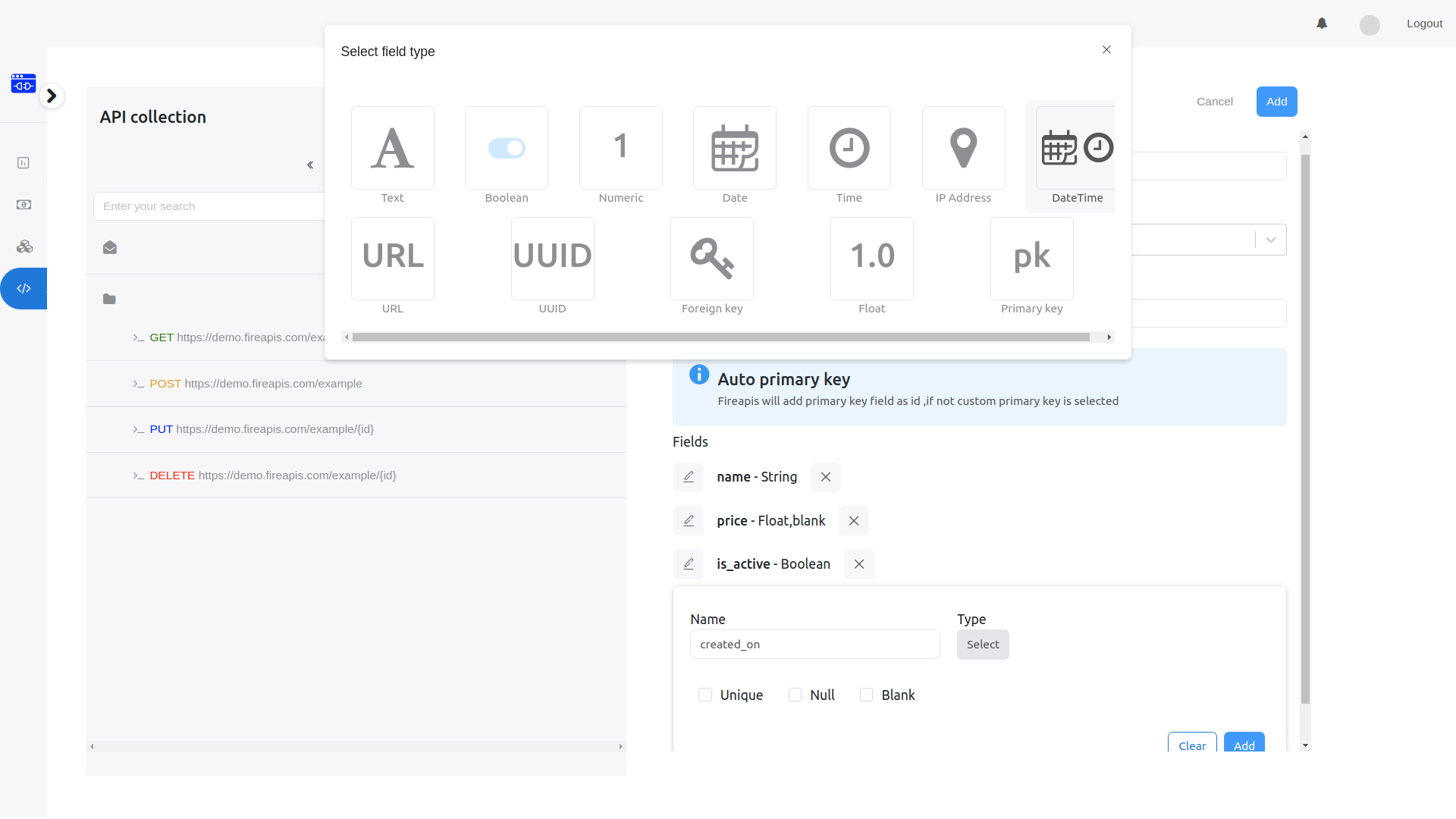Click the blue Add button at top
The height and width of the screenshot is (819, 1456).
[x=1277, y=102]
